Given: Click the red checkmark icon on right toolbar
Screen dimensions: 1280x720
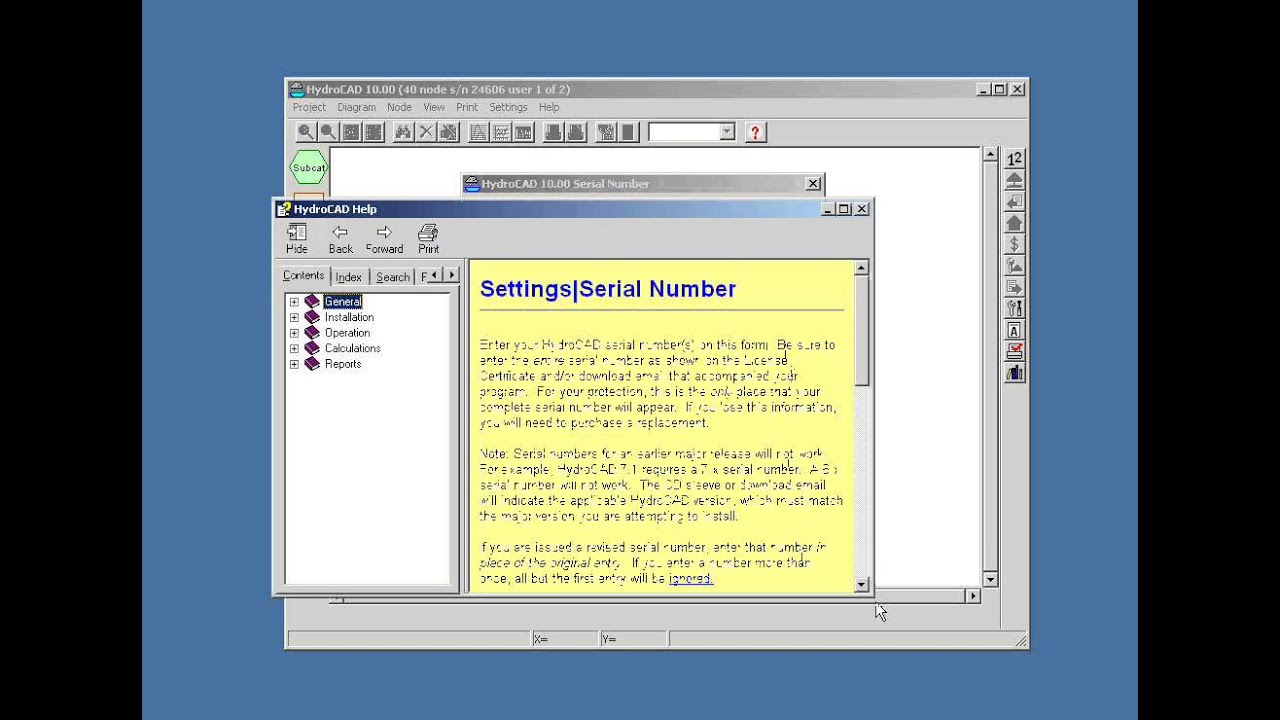Looking at the screenshot, I should 1014,351.
